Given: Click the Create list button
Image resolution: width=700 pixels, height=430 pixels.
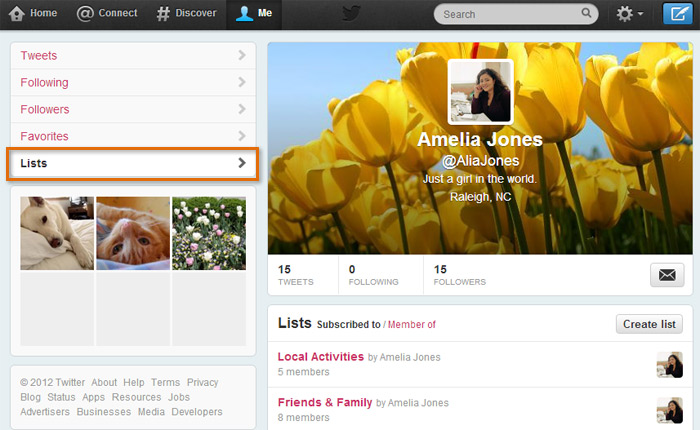Looking at the screenshot, I should 649,324.
